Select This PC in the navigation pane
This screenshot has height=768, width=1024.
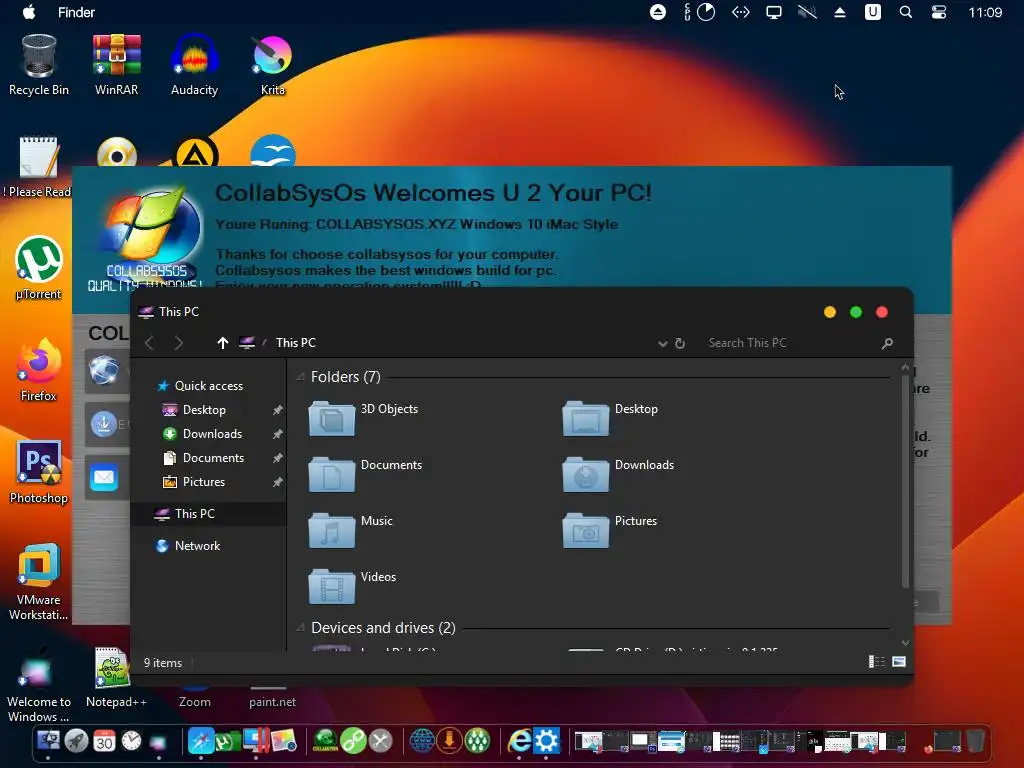click(195, 514)
